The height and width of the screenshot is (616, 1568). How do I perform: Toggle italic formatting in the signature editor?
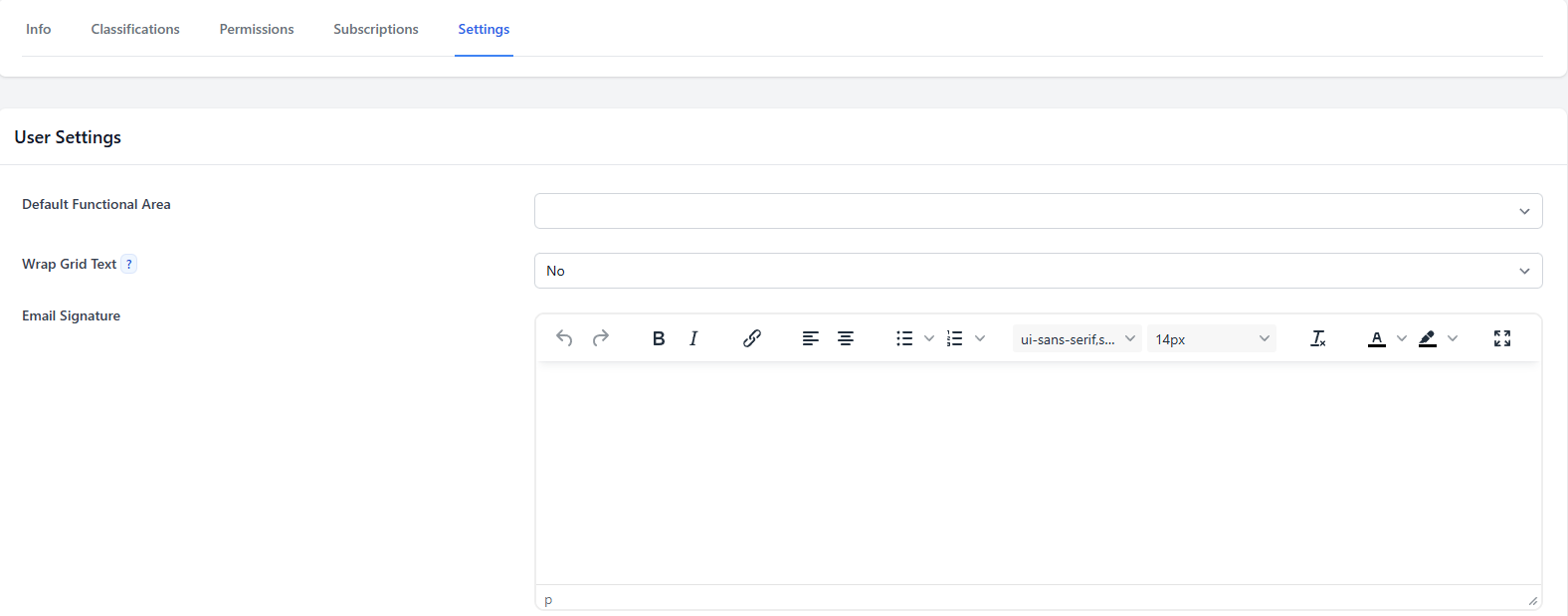pyautogui.click(x=693, y=338)
